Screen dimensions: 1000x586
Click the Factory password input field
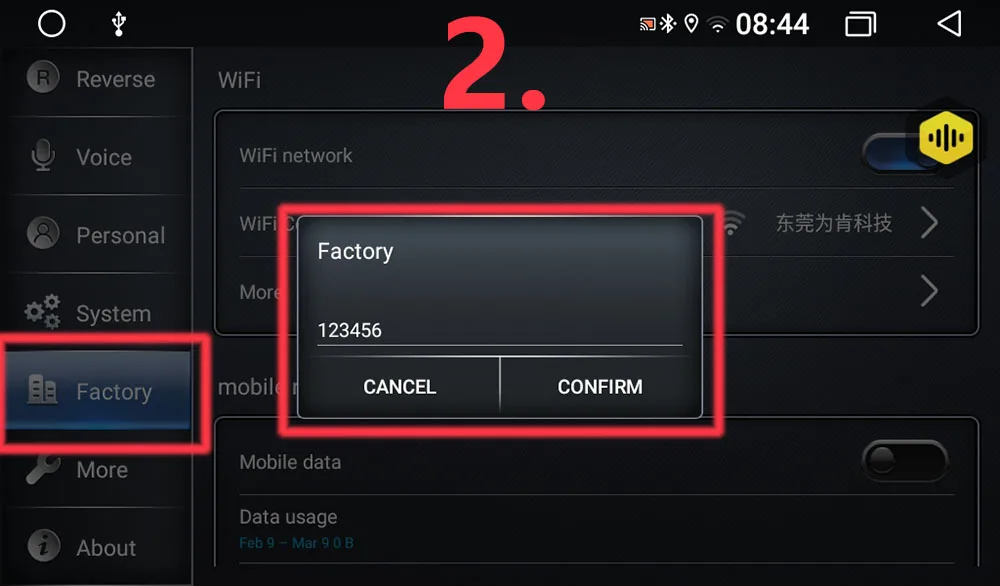coord(499,330)
